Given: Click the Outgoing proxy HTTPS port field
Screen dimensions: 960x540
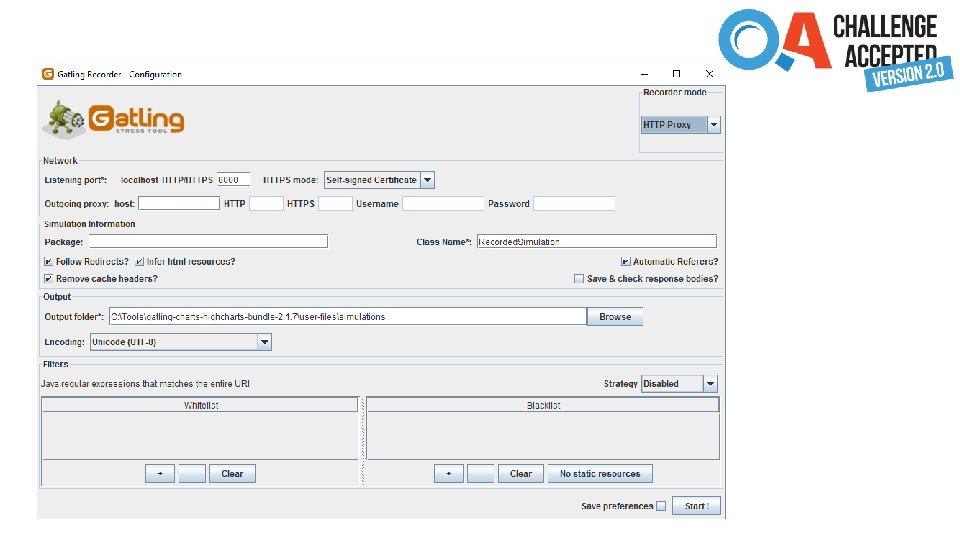Looking at the screenshot, I should pyautogui.click(x=336, y=203).
